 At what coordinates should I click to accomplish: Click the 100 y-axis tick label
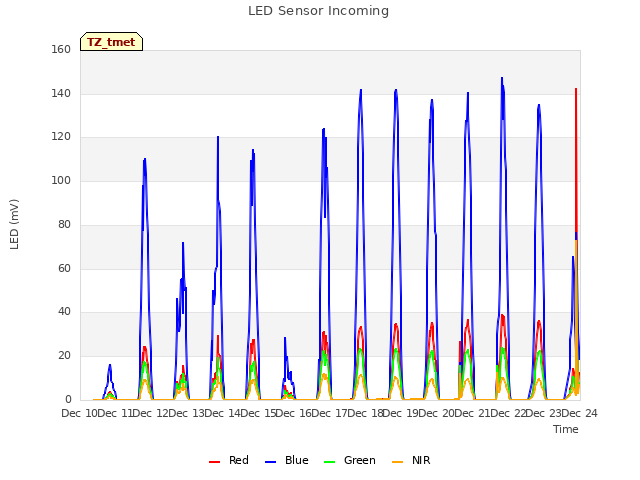[x=61, y=180]
